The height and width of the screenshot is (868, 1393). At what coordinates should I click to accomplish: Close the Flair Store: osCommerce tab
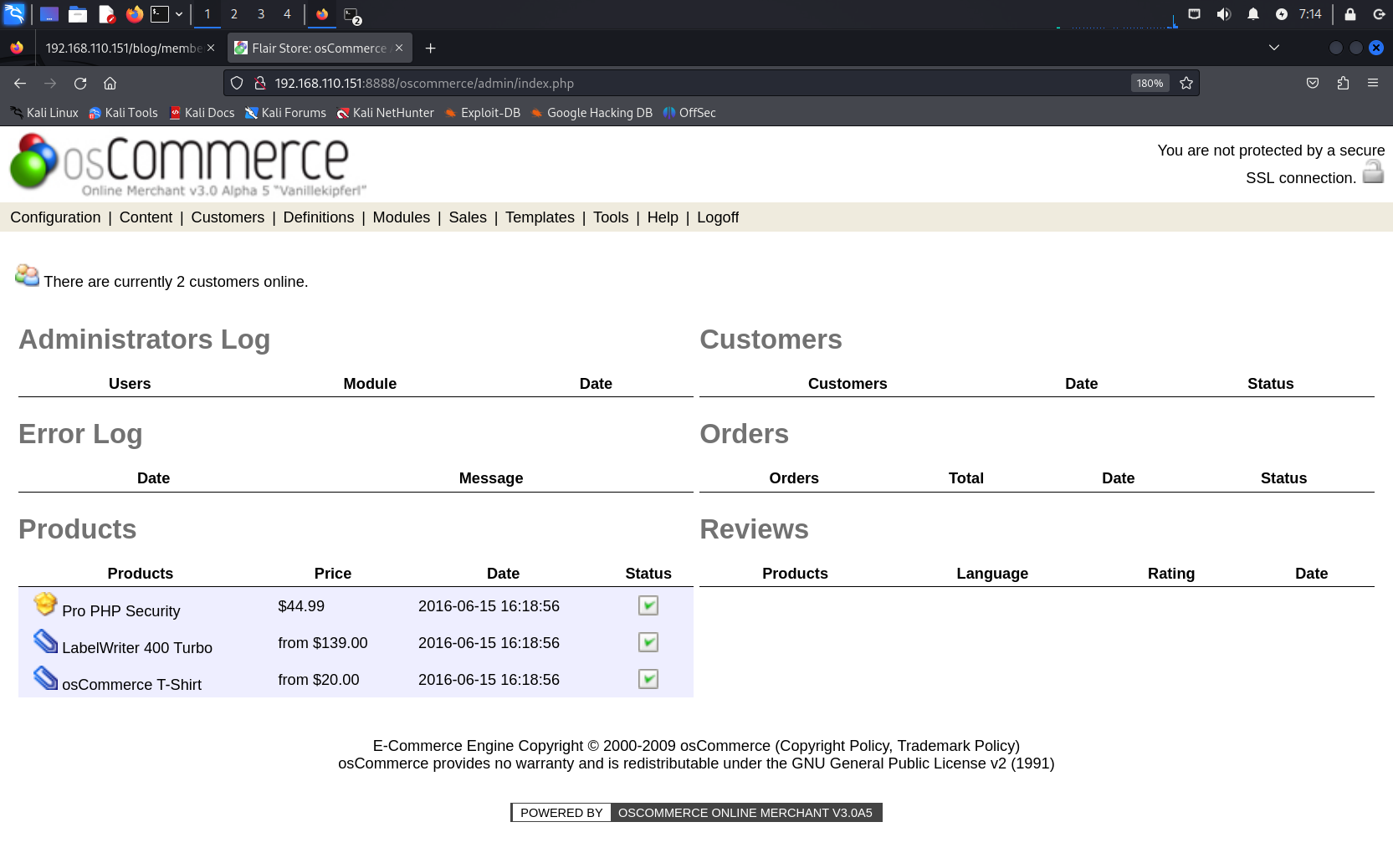399,49
